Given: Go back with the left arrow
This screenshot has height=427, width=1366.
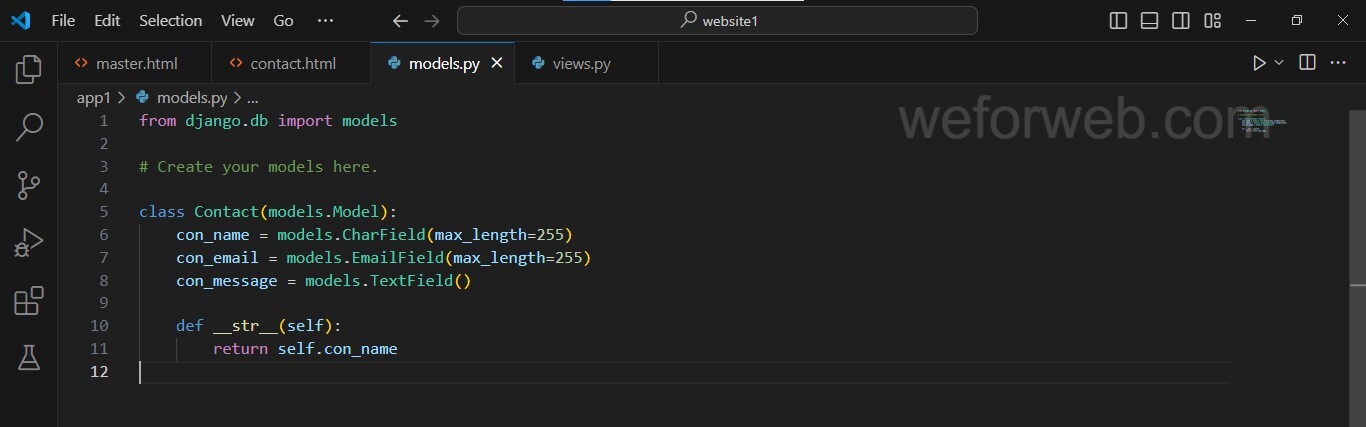Looking at the screenshot, I should 400,20.
